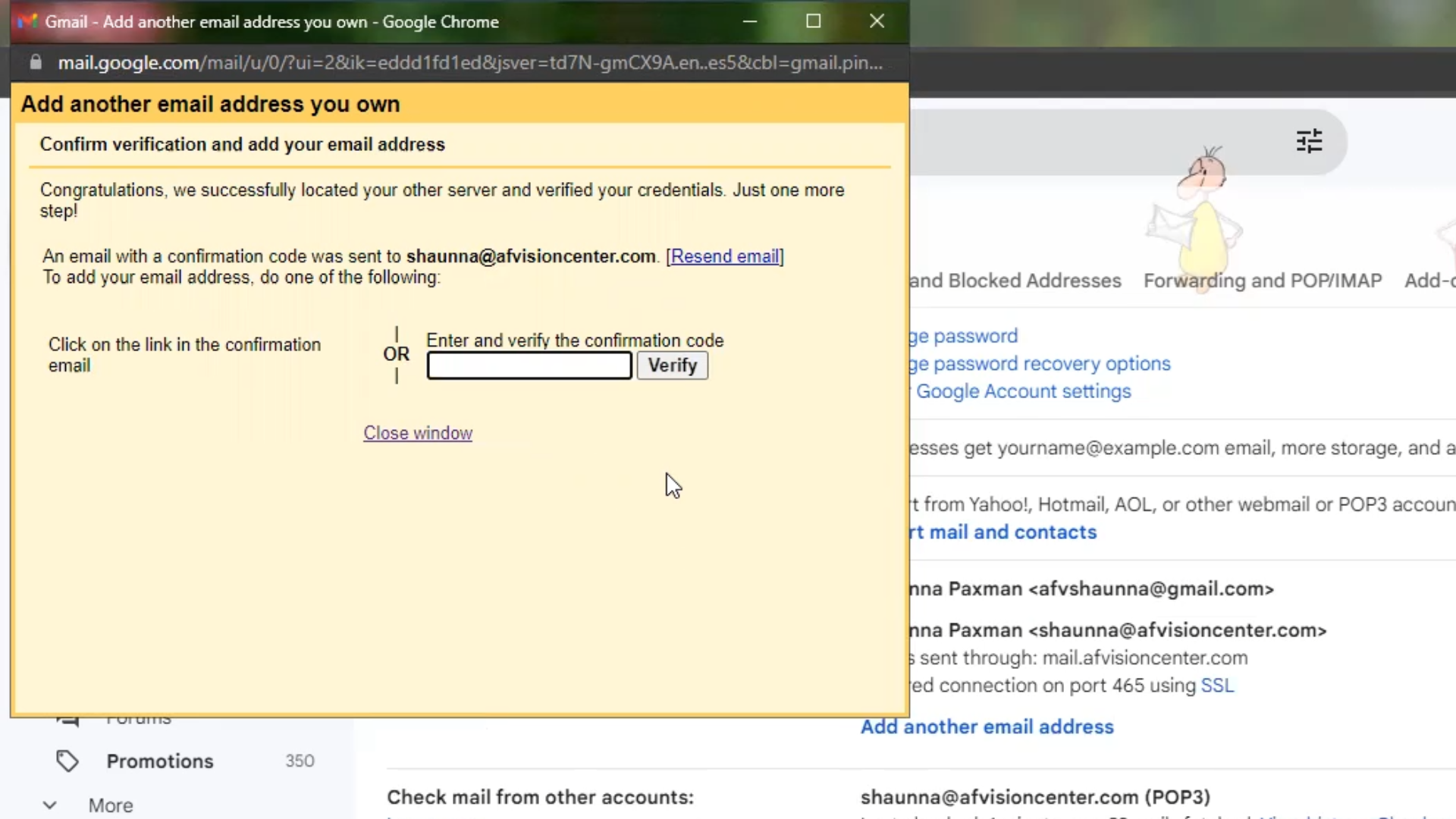Maximize the popup Chrome window

click(813, 21)
